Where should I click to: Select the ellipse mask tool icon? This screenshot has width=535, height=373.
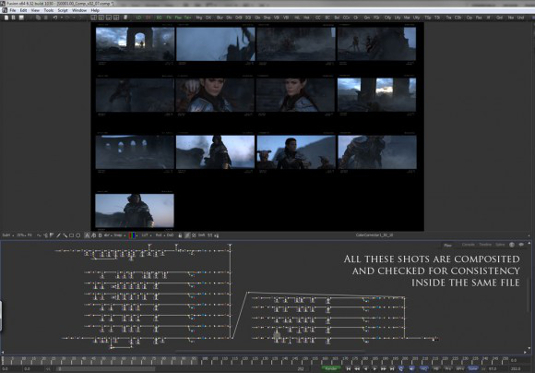pyautogui.click(x=78, y=235)
